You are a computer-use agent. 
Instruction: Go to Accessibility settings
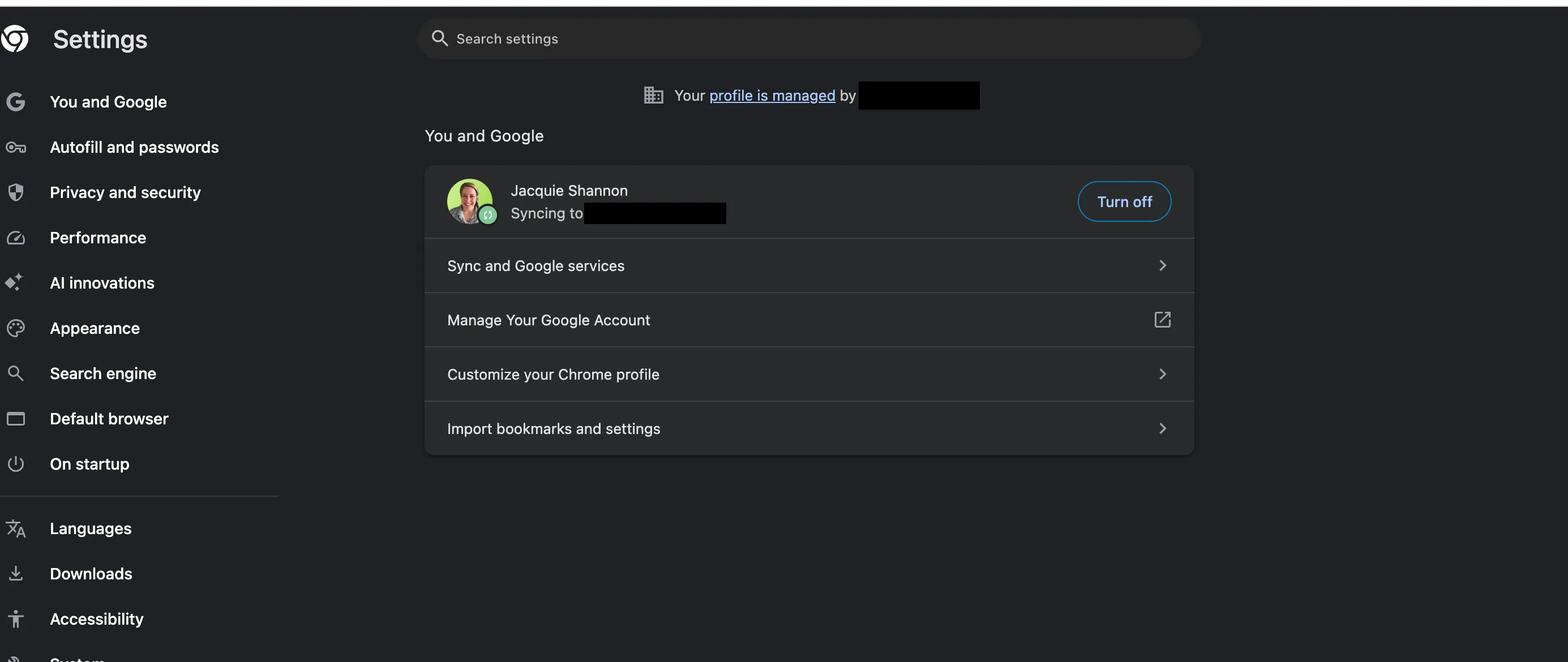coord(97,619)
